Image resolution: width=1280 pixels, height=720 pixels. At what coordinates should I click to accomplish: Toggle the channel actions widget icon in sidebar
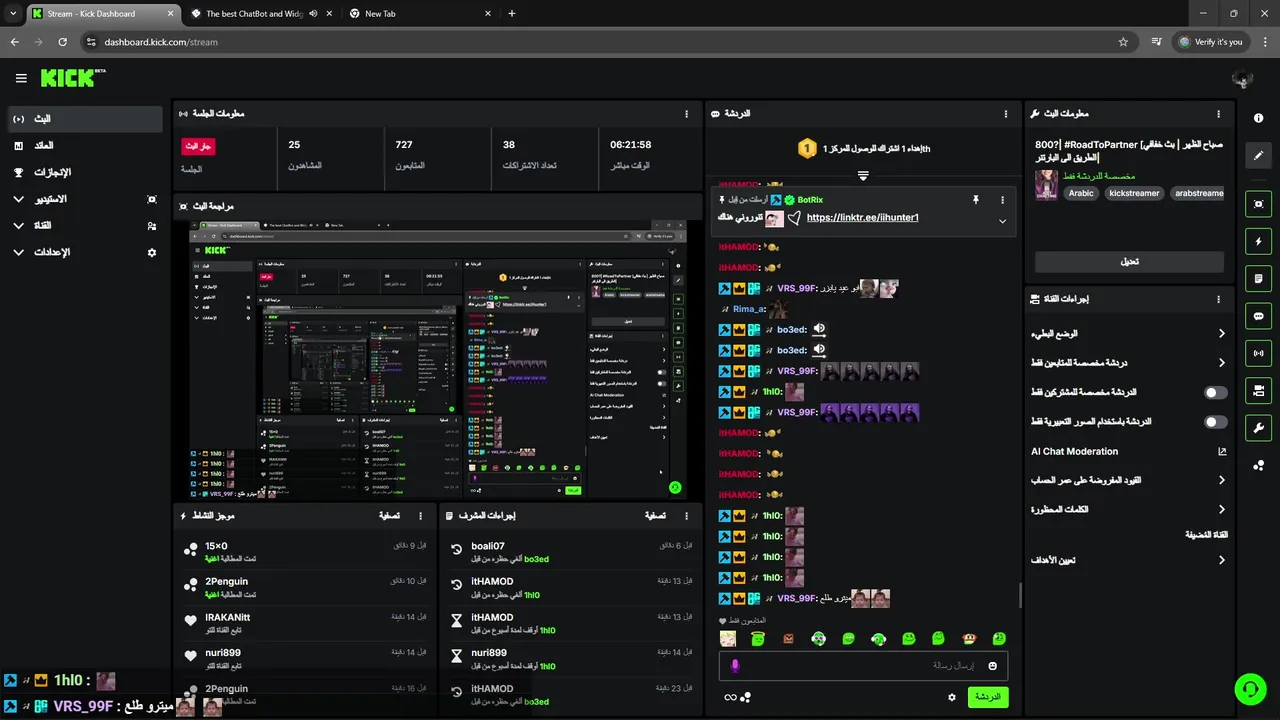(1258, 390)
